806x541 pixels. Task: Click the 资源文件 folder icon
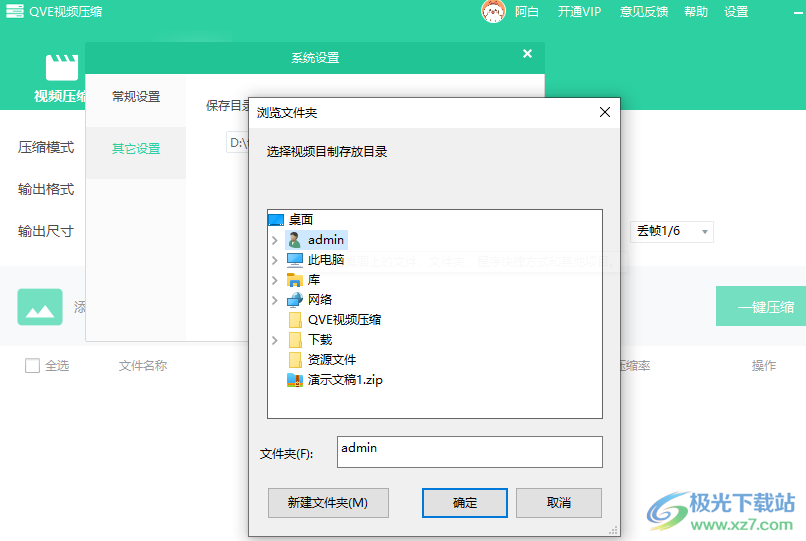(x=295, y=360)
